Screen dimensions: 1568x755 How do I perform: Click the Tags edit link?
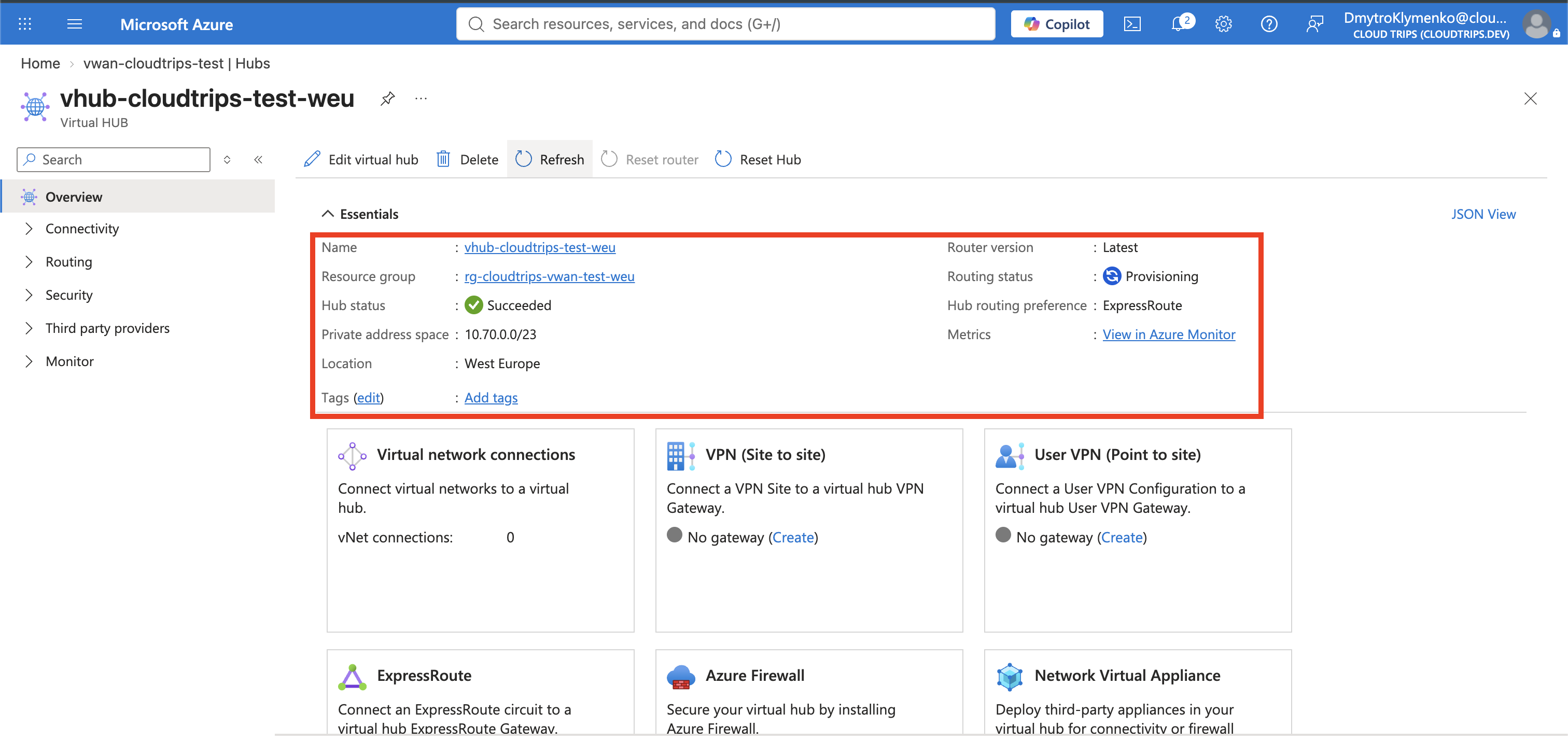[x=369, y=398]
